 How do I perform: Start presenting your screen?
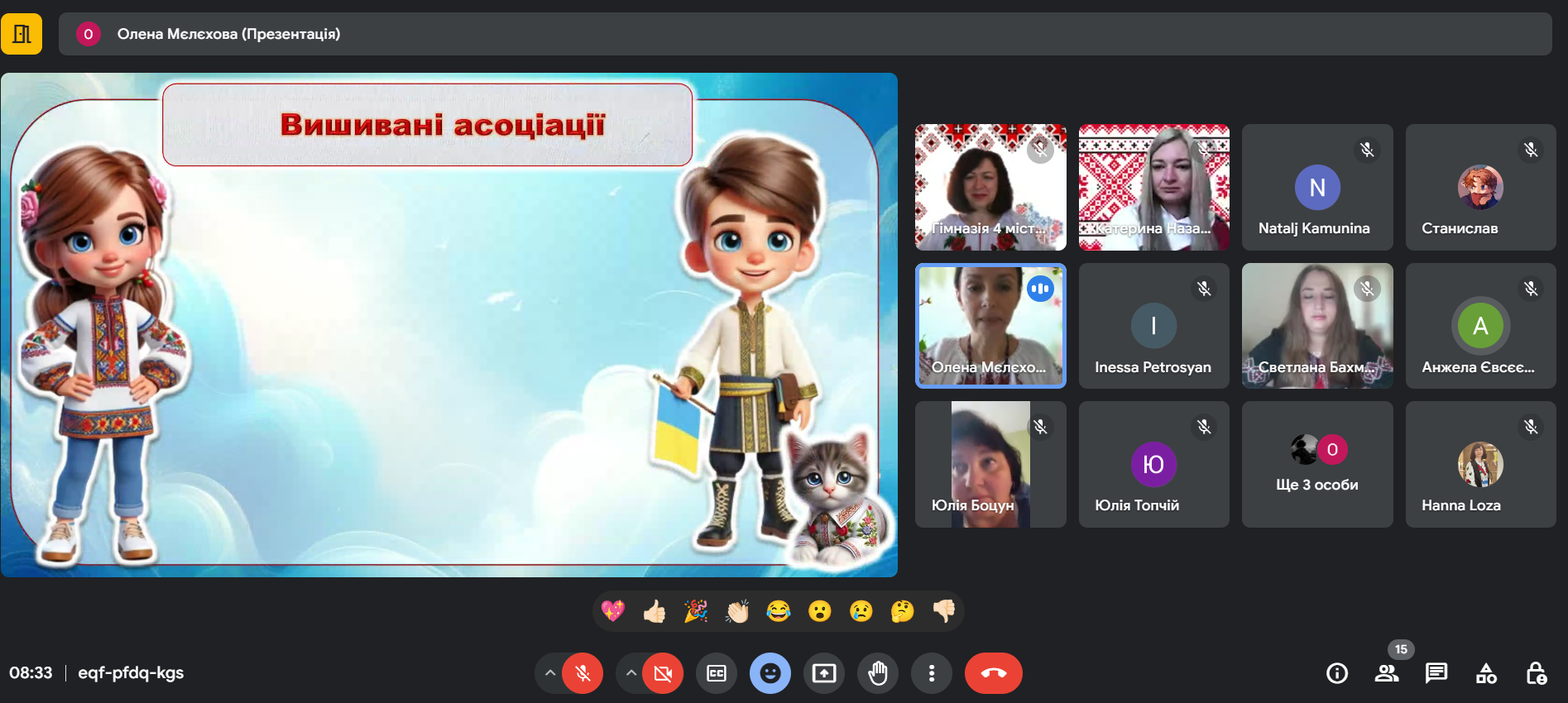(x=824, y=673)
